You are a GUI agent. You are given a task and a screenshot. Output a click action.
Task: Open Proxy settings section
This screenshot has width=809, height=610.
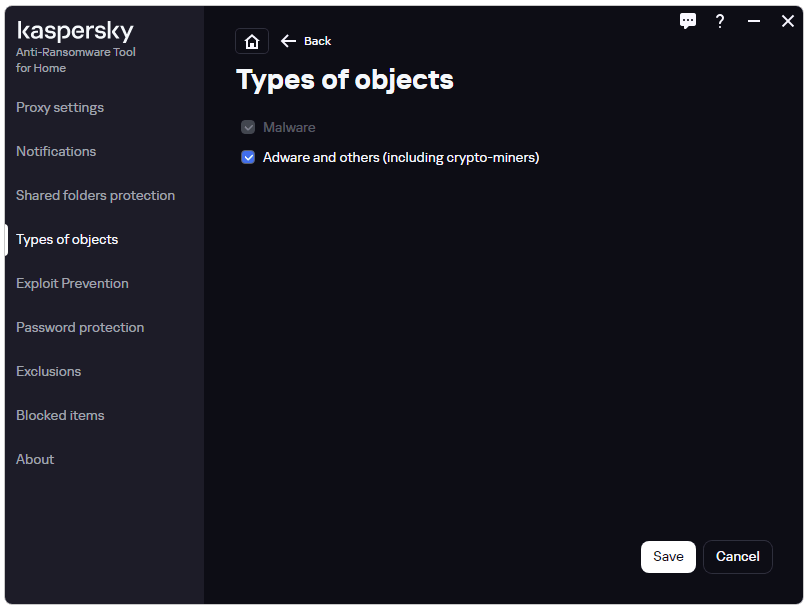pos(60,107)
